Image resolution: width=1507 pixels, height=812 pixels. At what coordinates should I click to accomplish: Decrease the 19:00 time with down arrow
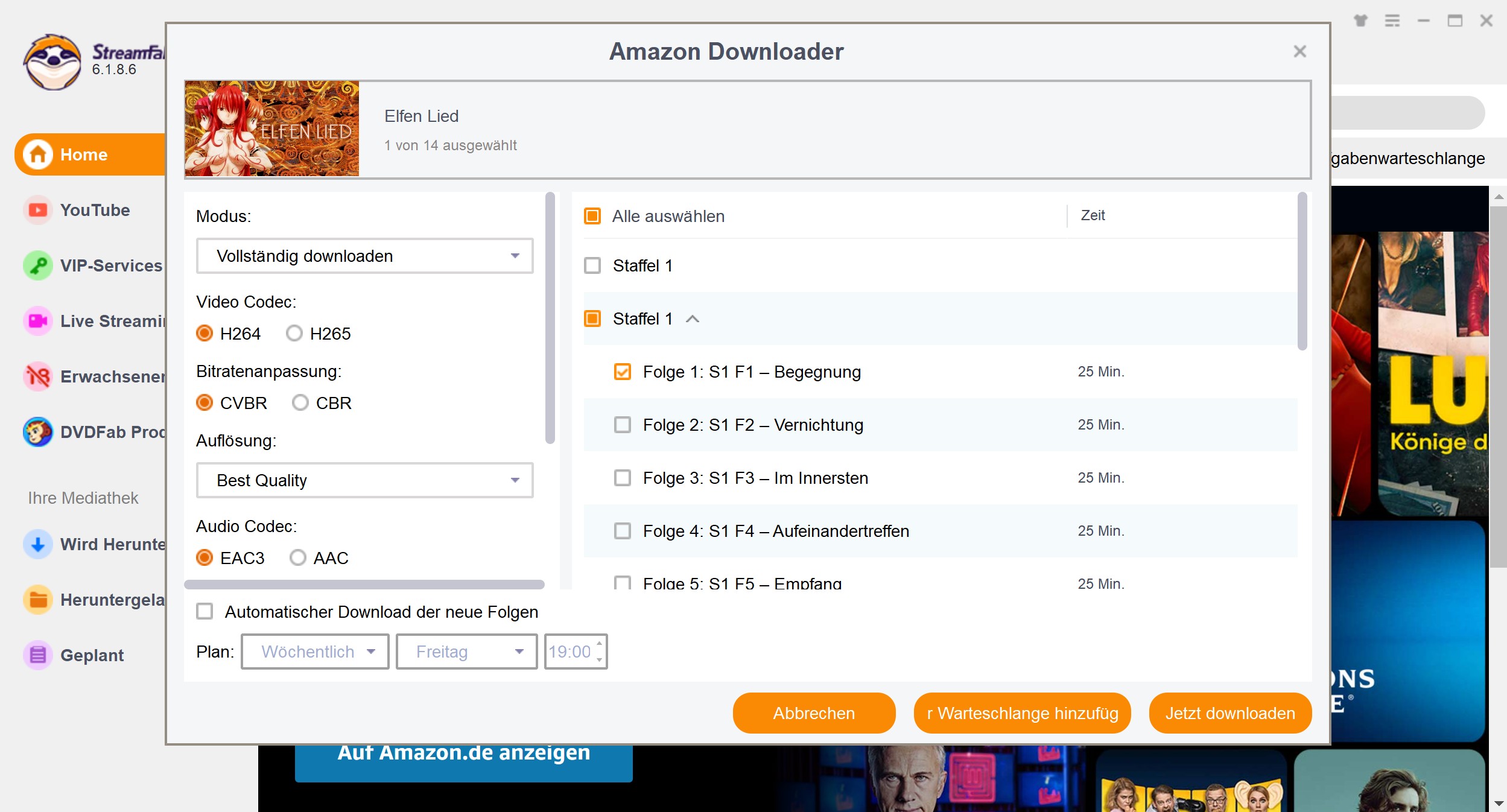coord(599,659)
